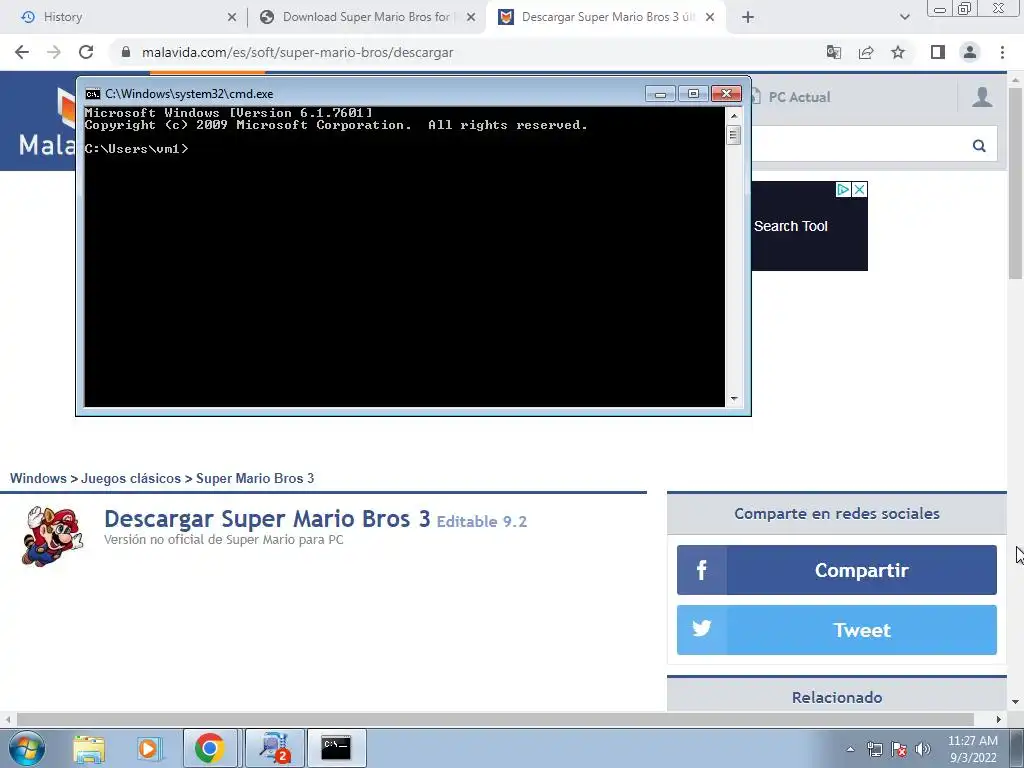Open the Windows Start menu
The height and width of the screenshot is (768, 1024).
[x=27, y=748]
